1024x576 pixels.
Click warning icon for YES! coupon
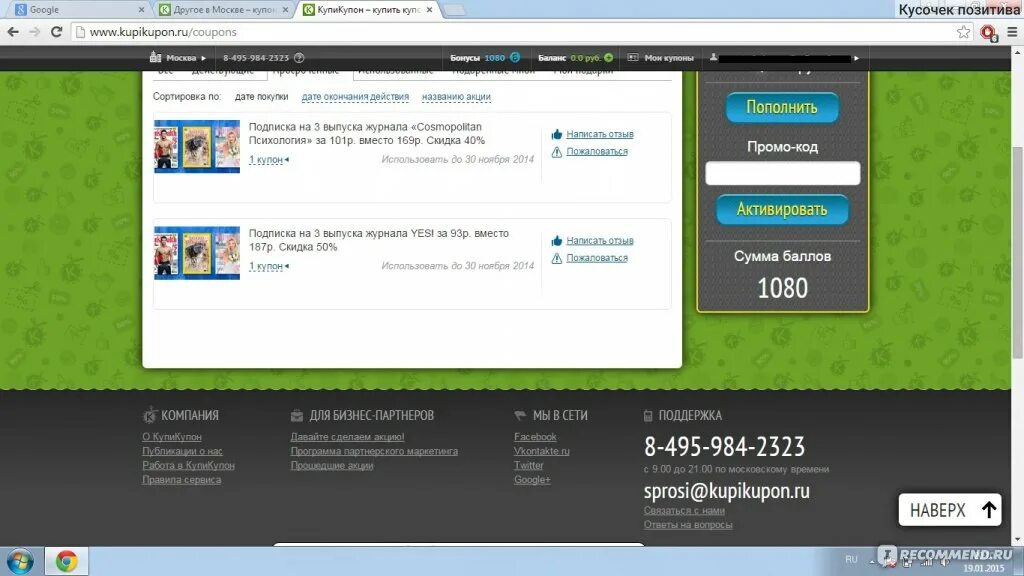point(556,258)
